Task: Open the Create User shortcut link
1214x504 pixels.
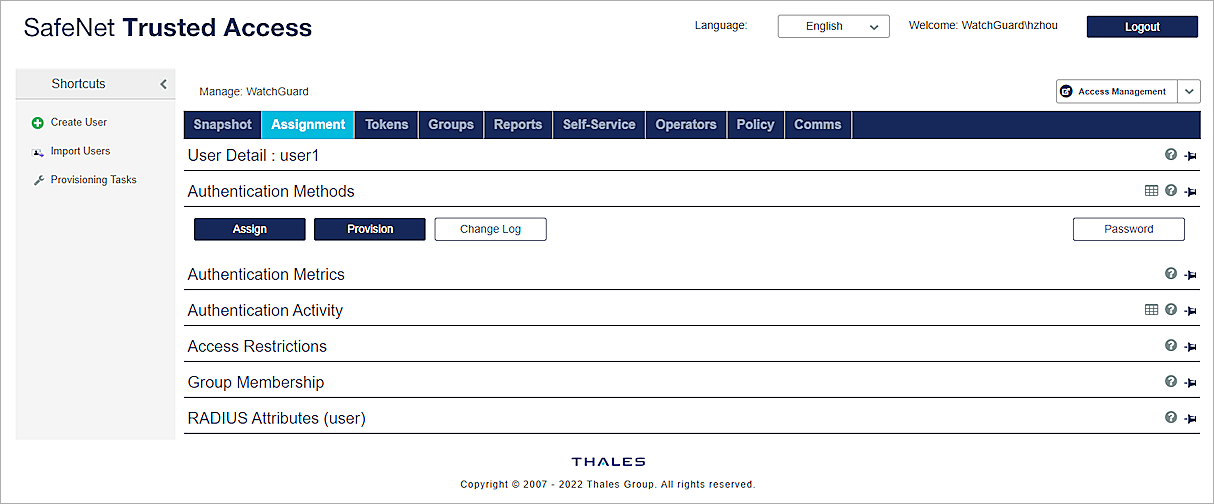Action: point(79,123)
